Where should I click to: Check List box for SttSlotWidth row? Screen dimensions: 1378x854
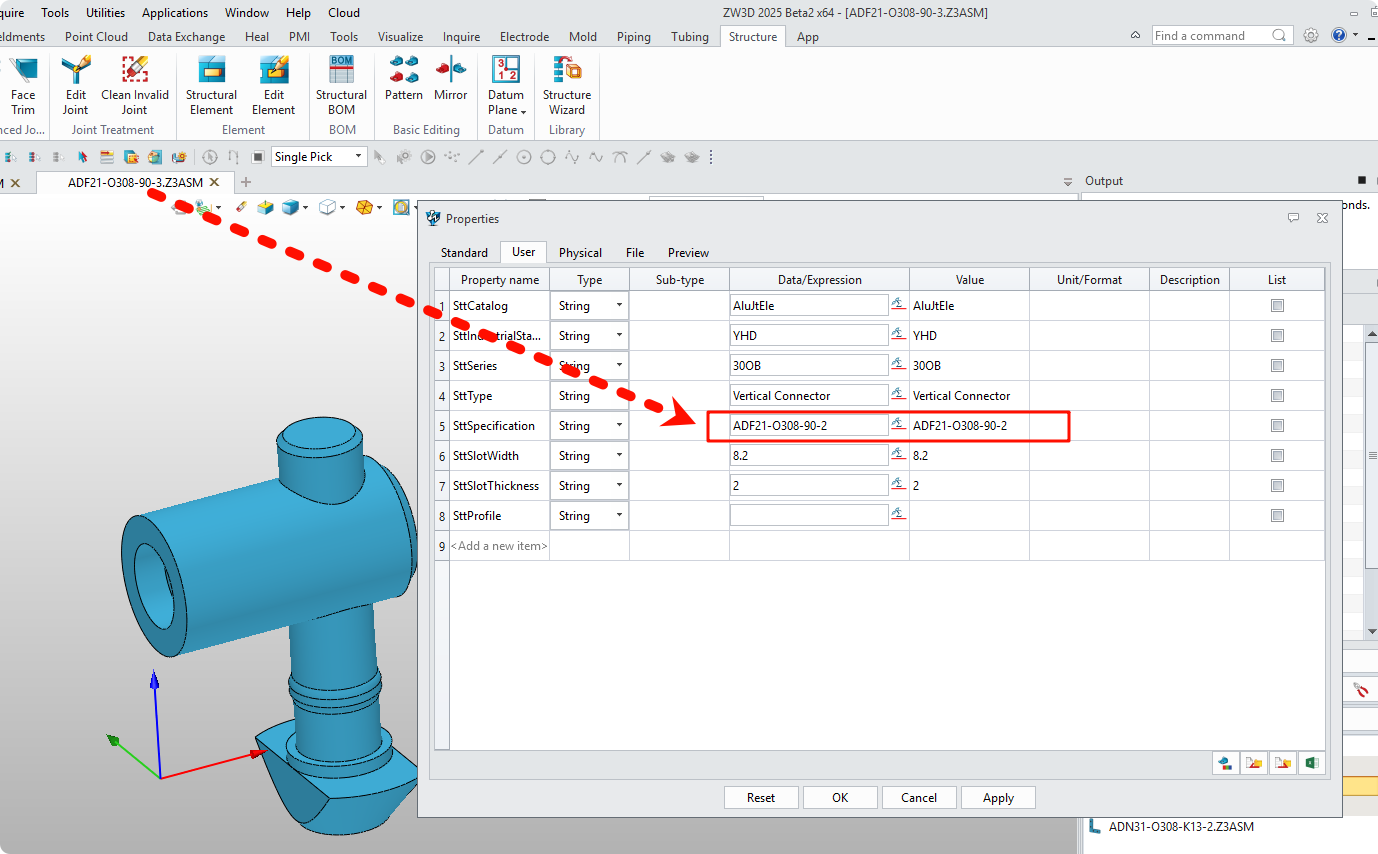(1277, 456)
